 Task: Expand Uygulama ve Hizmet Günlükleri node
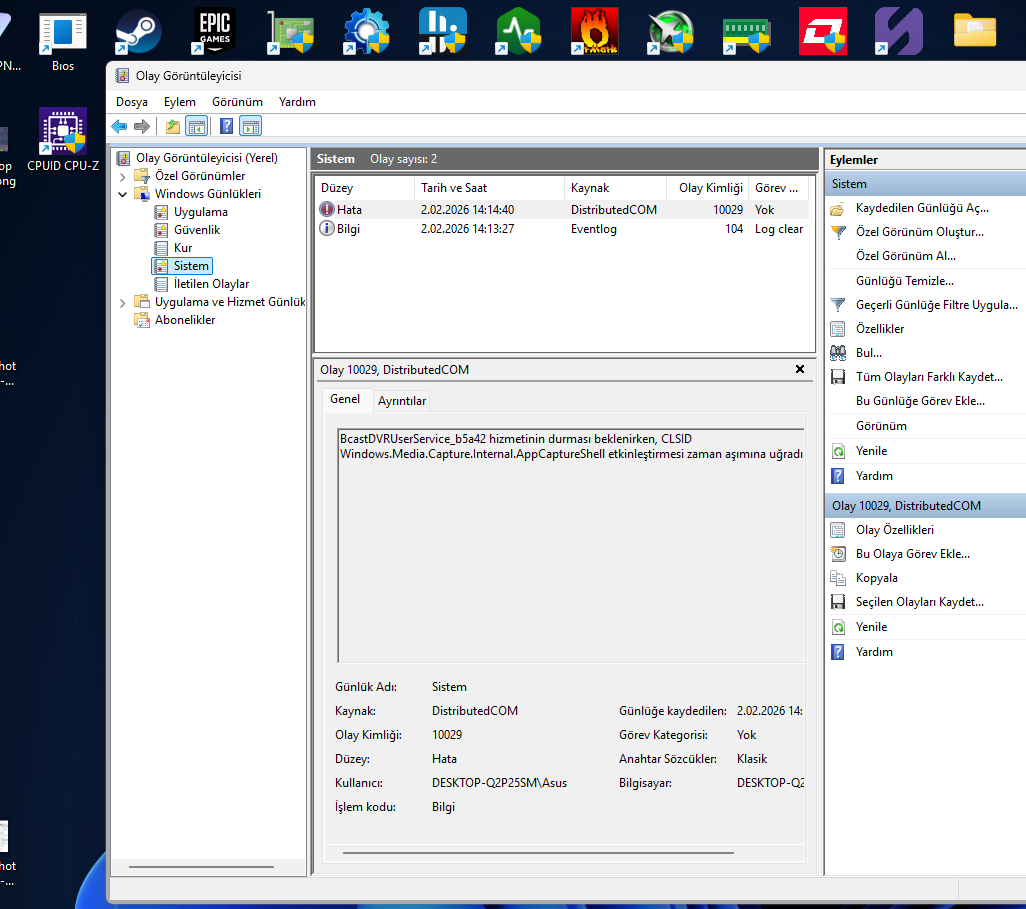click(122, 302)
